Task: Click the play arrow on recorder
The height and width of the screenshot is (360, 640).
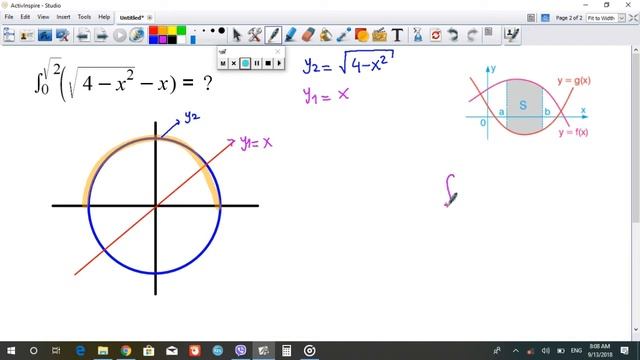Action: [279, 63]
